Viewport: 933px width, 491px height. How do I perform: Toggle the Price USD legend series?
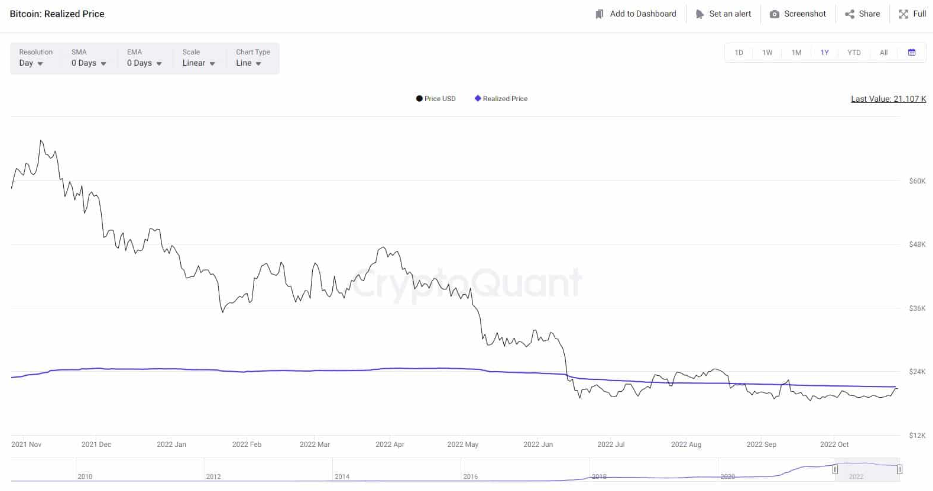pyautogui.click(x=436, y=99)
